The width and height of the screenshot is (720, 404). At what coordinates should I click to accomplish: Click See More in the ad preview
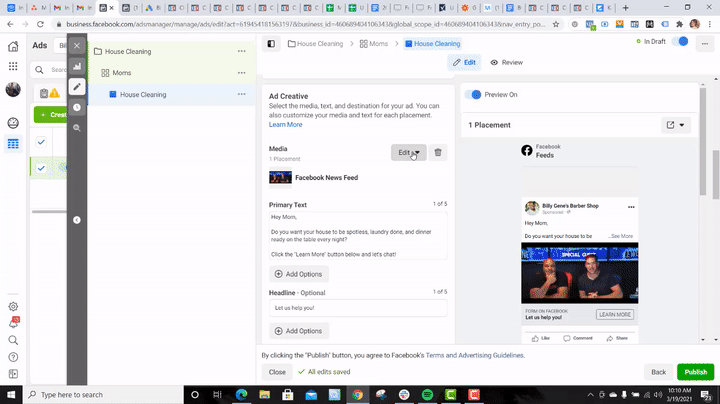coord(621,236)
